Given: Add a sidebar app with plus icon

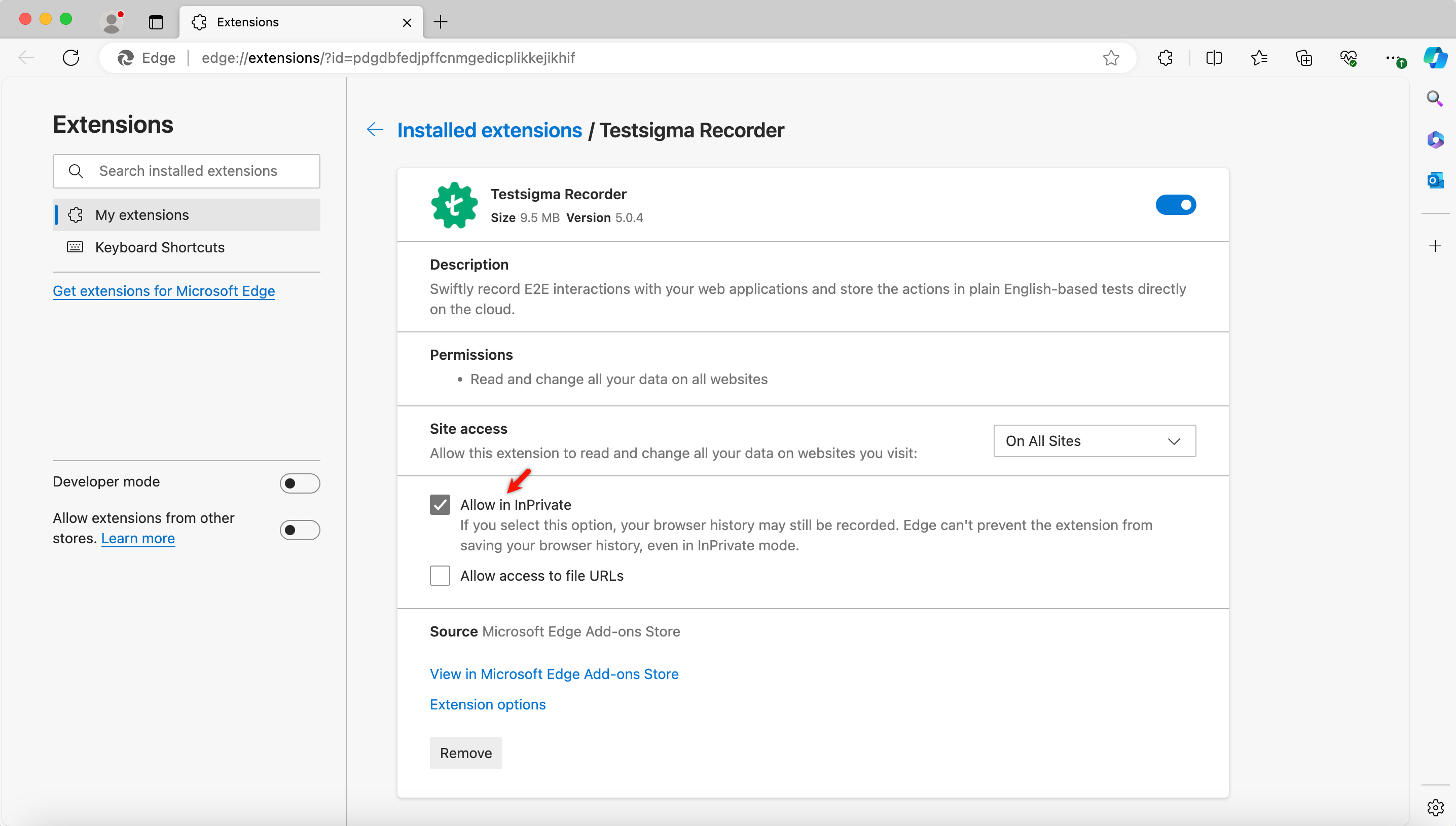Looking at the screenshot, I should [1435, 246].
